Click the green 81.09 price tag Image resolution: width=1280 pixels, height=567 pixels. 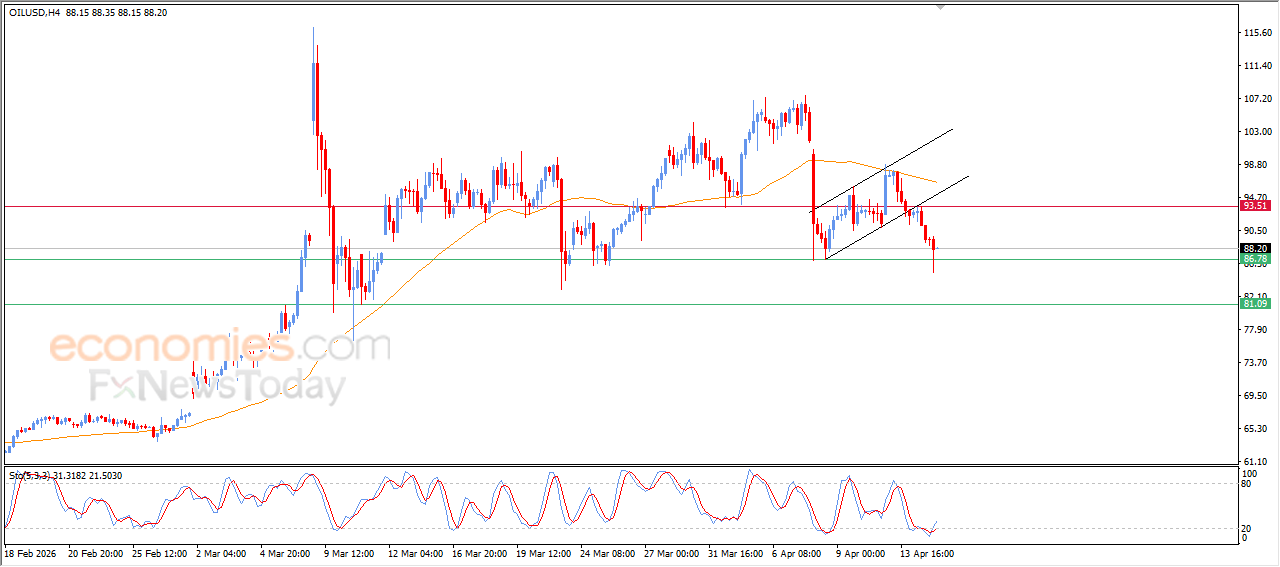tap(1255, 304)
